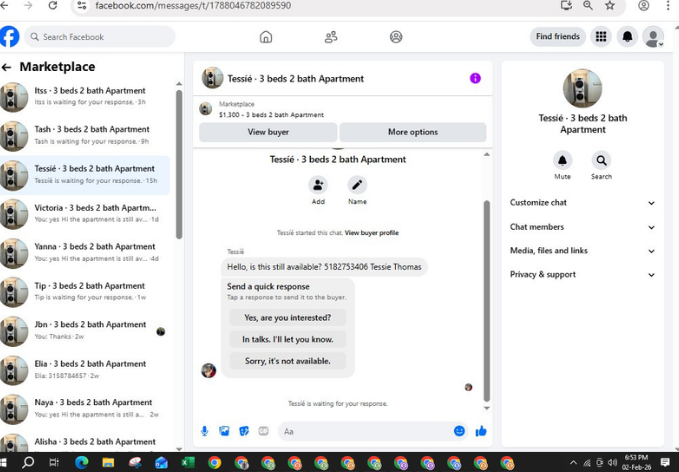The height and width of the screenshot is (472, 679).
Task: Open the browser zoom magnifier icon
Action: pos(588,5)
